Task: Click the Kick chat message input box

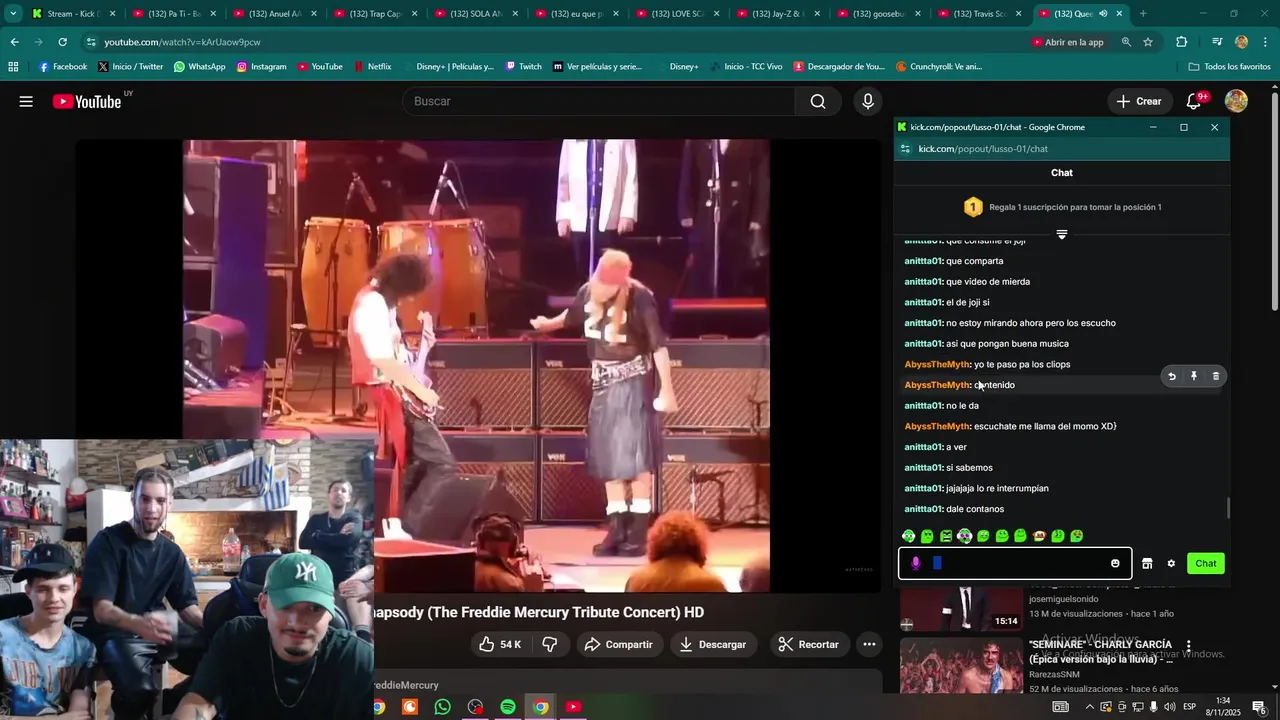Action: click(x=1015, y=563)
